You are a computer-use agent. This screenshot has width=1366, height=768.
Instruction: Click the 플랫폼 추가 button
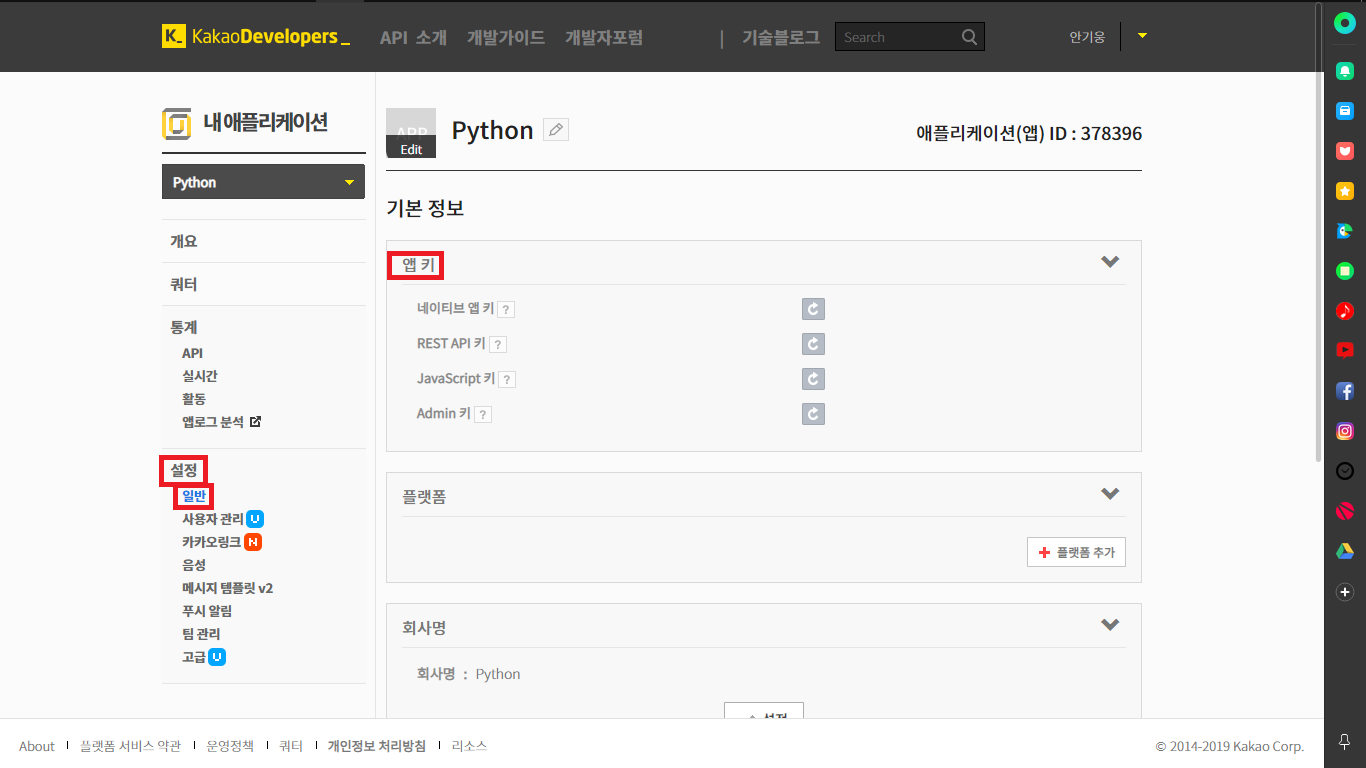click(1076, 552)
